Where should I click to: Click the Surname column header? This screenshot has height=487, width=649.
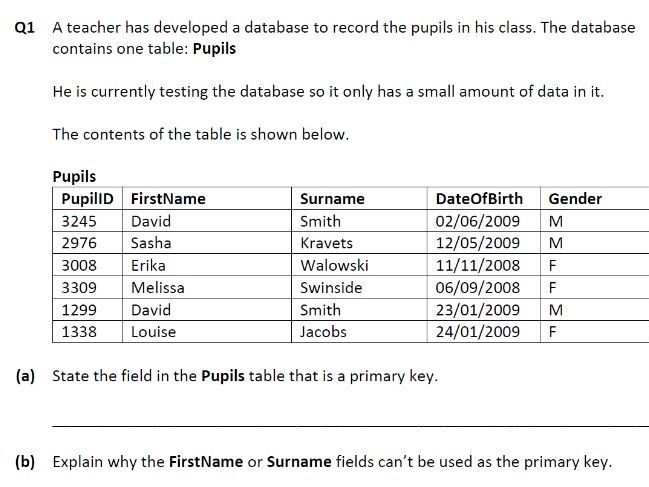332,199
